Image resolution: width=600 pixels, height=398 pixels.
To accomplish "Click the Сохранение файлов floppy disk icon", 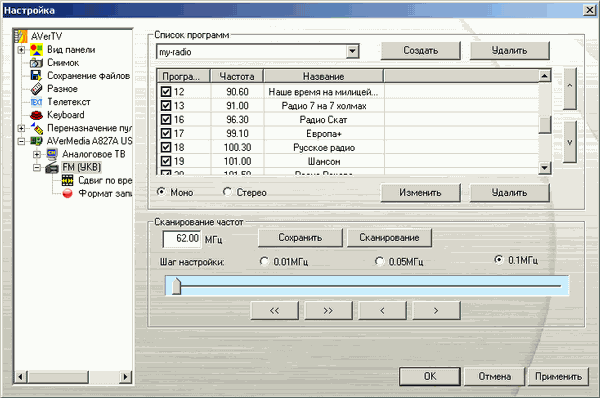I will pos(36,76).
